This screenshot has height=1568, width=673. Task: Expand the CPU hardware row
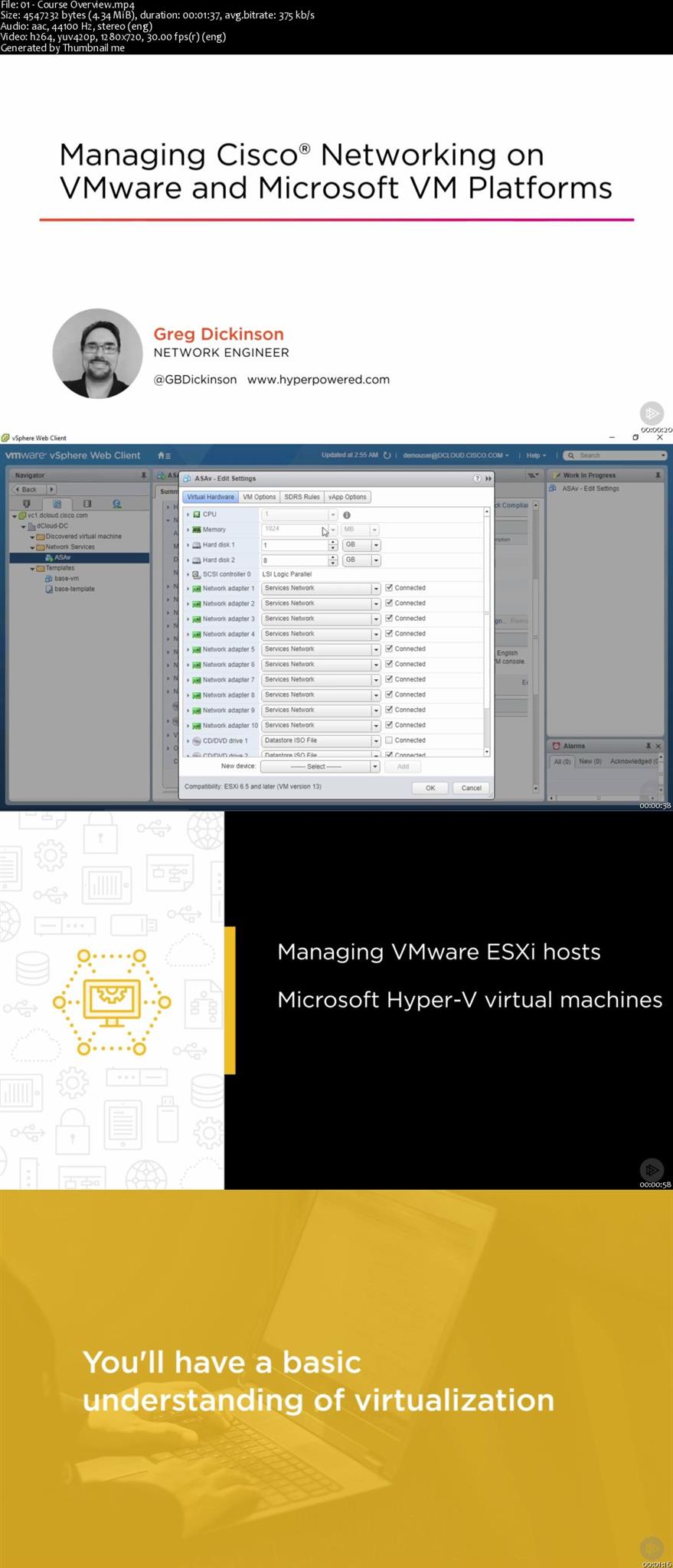click(188, 514)
